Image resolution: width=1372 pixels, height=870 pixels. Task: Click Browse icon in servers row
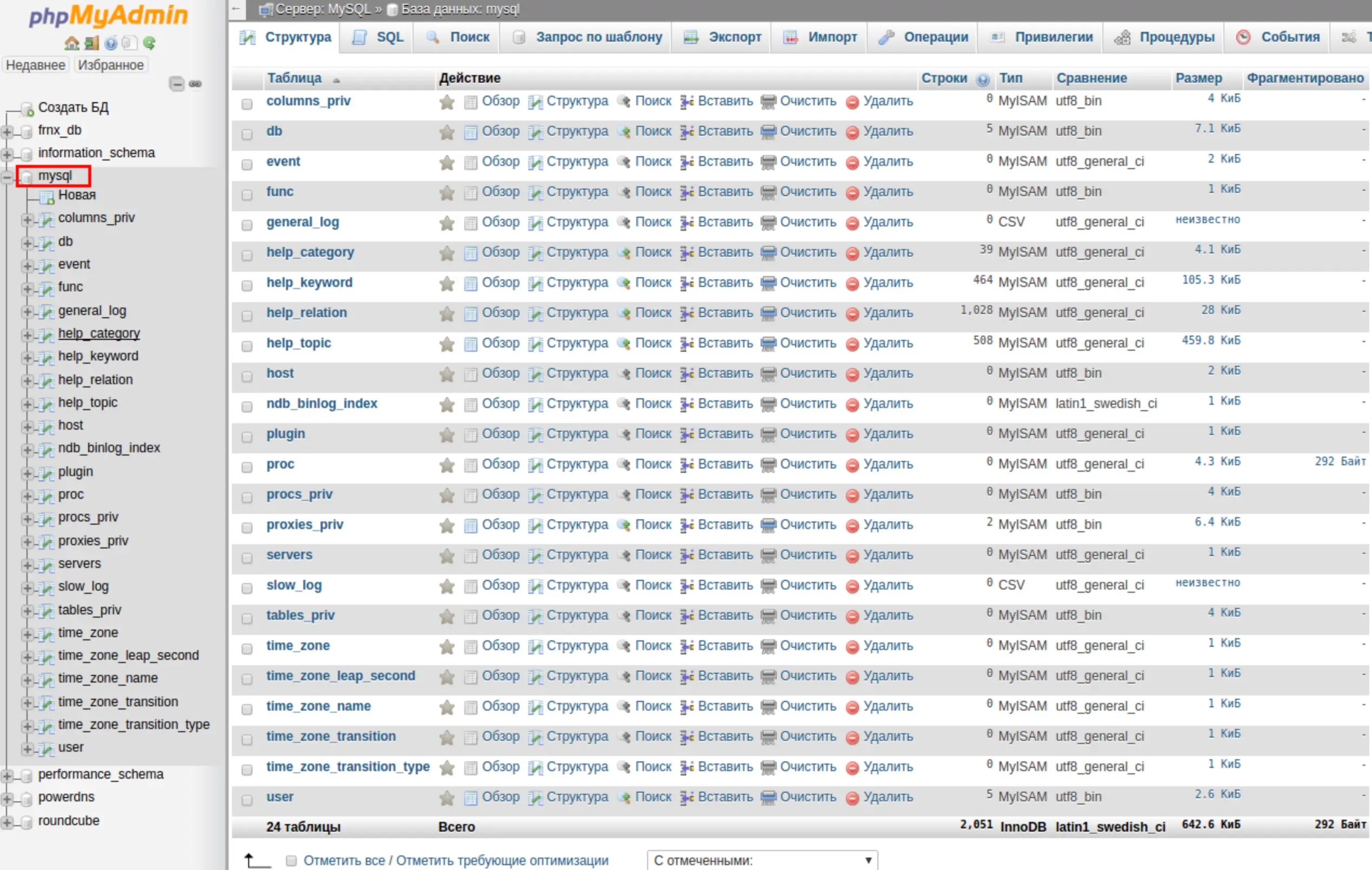pyautogui.click(x=471, y=556)
